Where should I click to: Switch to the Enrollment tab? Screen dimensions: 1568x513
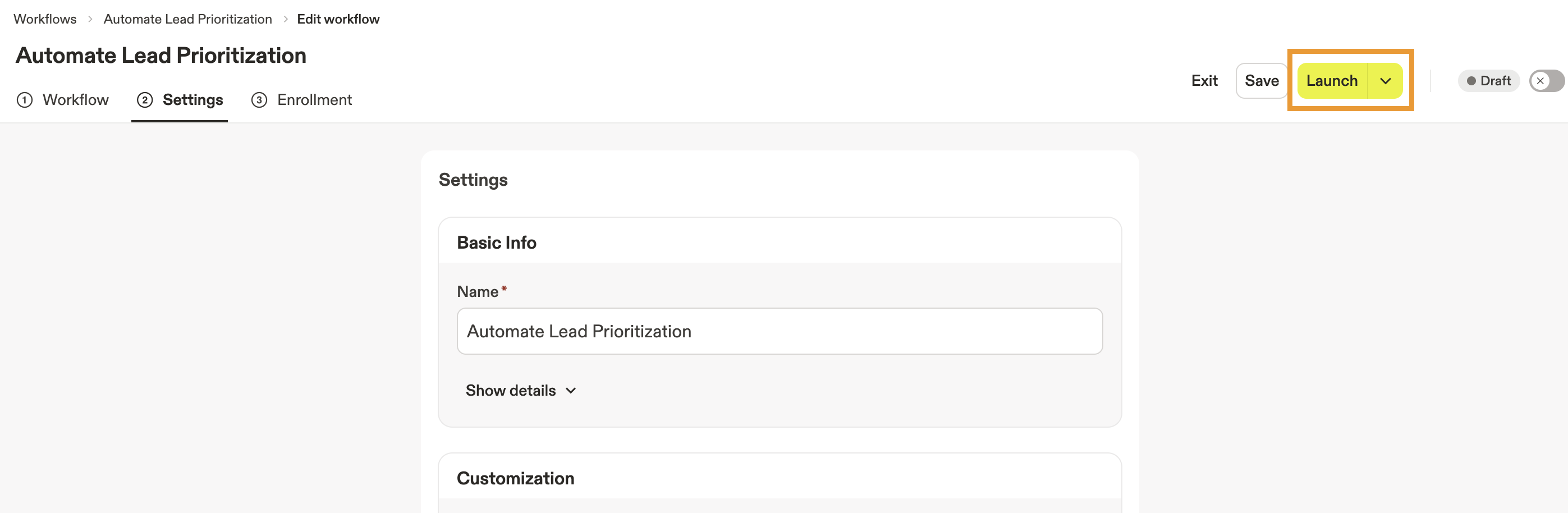(x=314, y=100)
